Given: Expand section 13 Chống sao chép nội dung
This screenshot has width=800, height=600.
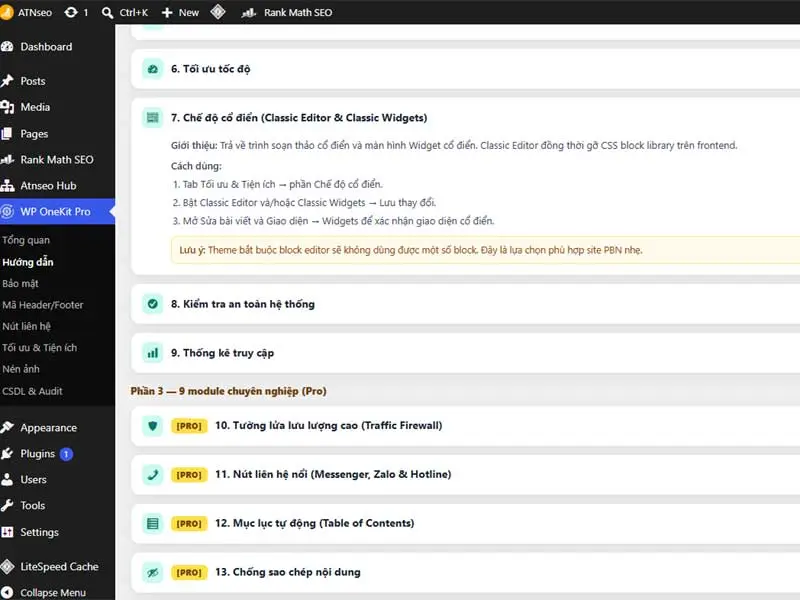Looking at the screenshot, I should click(x=465, y=572).
